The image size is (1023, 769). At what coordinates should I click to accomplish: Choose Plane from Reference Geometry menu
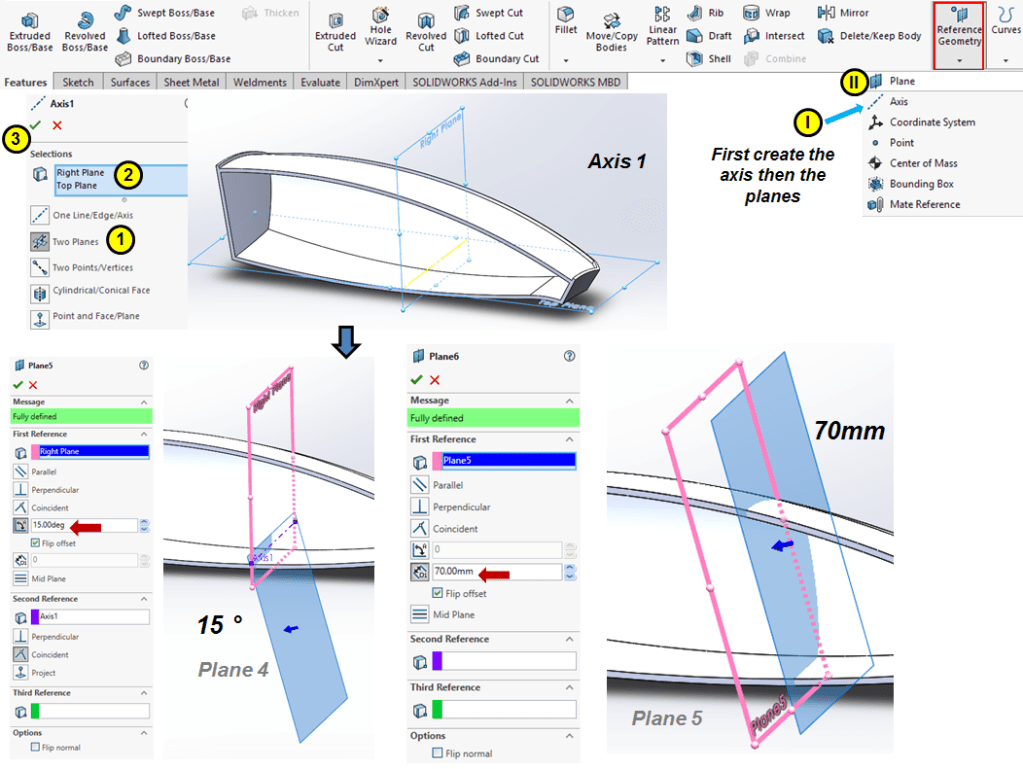[x=901, y=81]
